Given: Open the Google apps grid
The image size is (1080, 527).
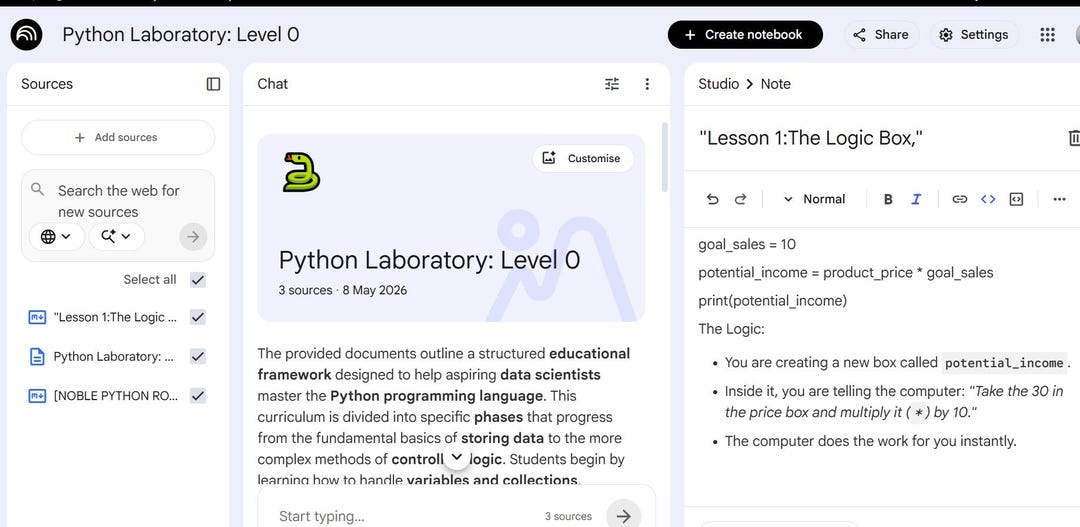Looking at the screenshot, I should 1047,34.
